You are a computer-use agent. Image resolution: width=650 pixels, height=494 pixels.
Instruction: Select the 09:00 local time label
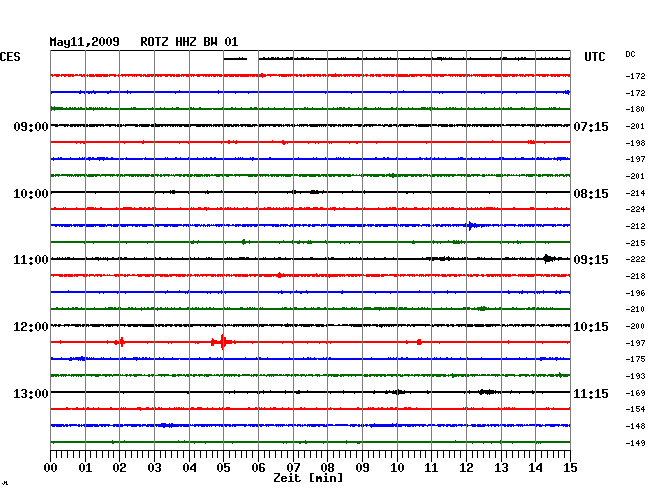(x=31, y=126)
